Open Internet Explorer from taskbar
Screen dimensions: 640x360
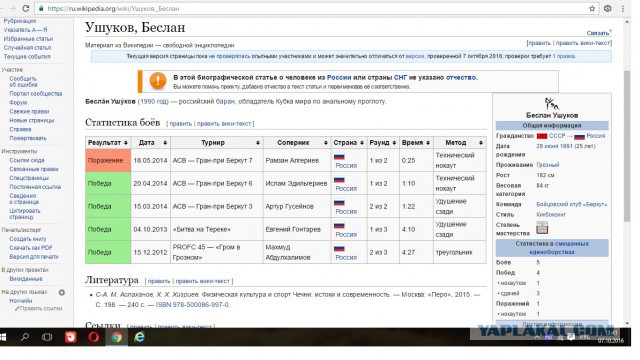pyautogui.click(x=140, y=337)
